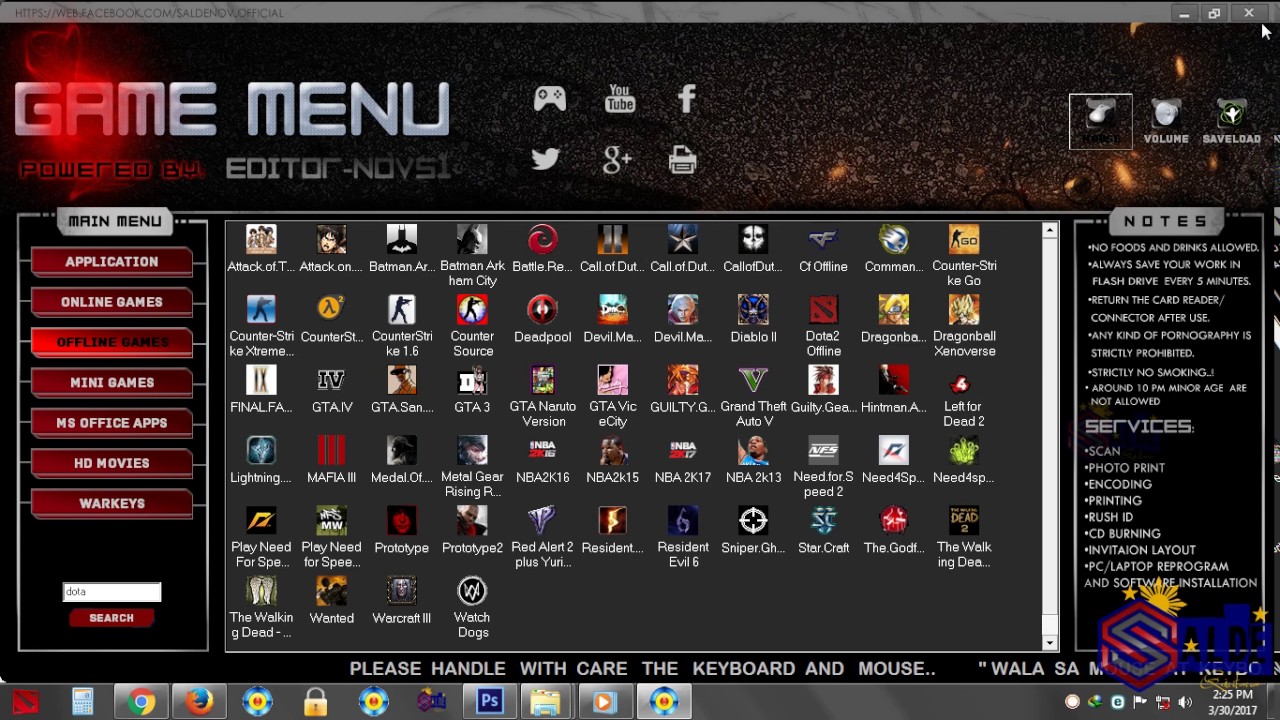Open the Google Plus icon

617,160
